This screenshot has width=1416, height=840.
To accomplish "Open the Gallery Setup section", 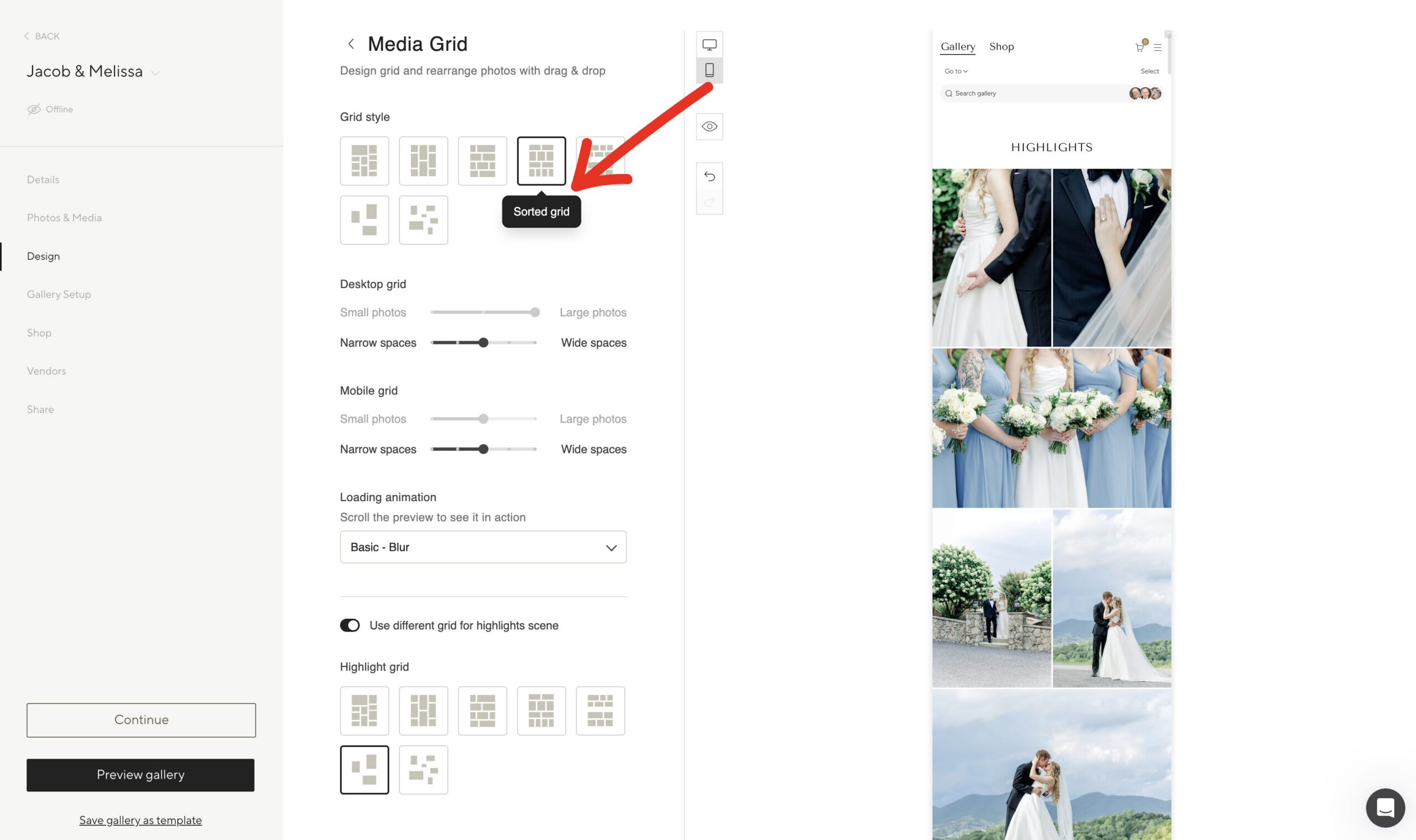I will [x=59, y=294].
